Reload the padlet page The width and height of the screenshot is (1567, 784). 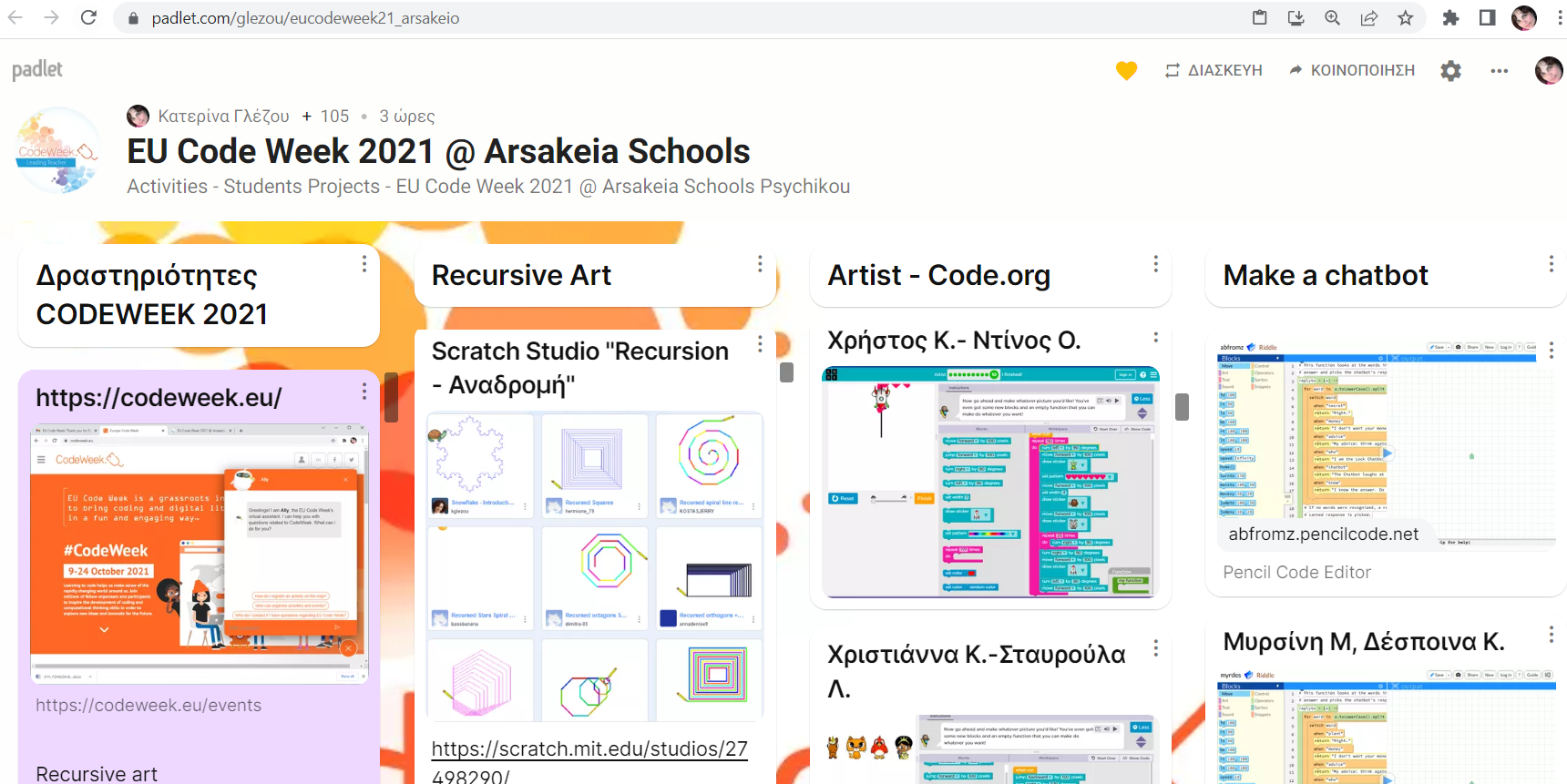(88, 17)
